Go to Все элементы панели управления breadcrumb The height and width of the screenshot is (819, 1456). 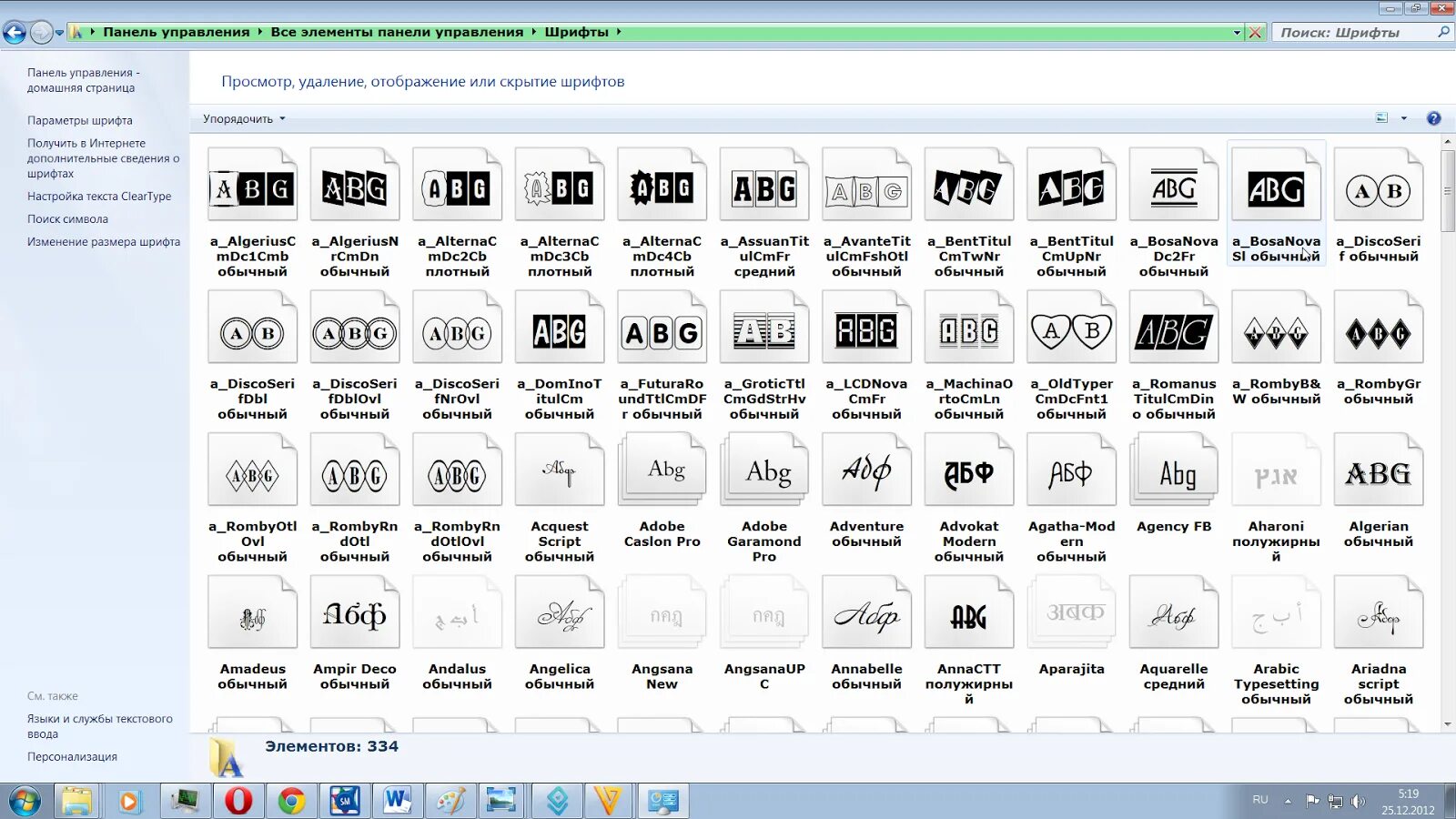click(x=397, y=32)
